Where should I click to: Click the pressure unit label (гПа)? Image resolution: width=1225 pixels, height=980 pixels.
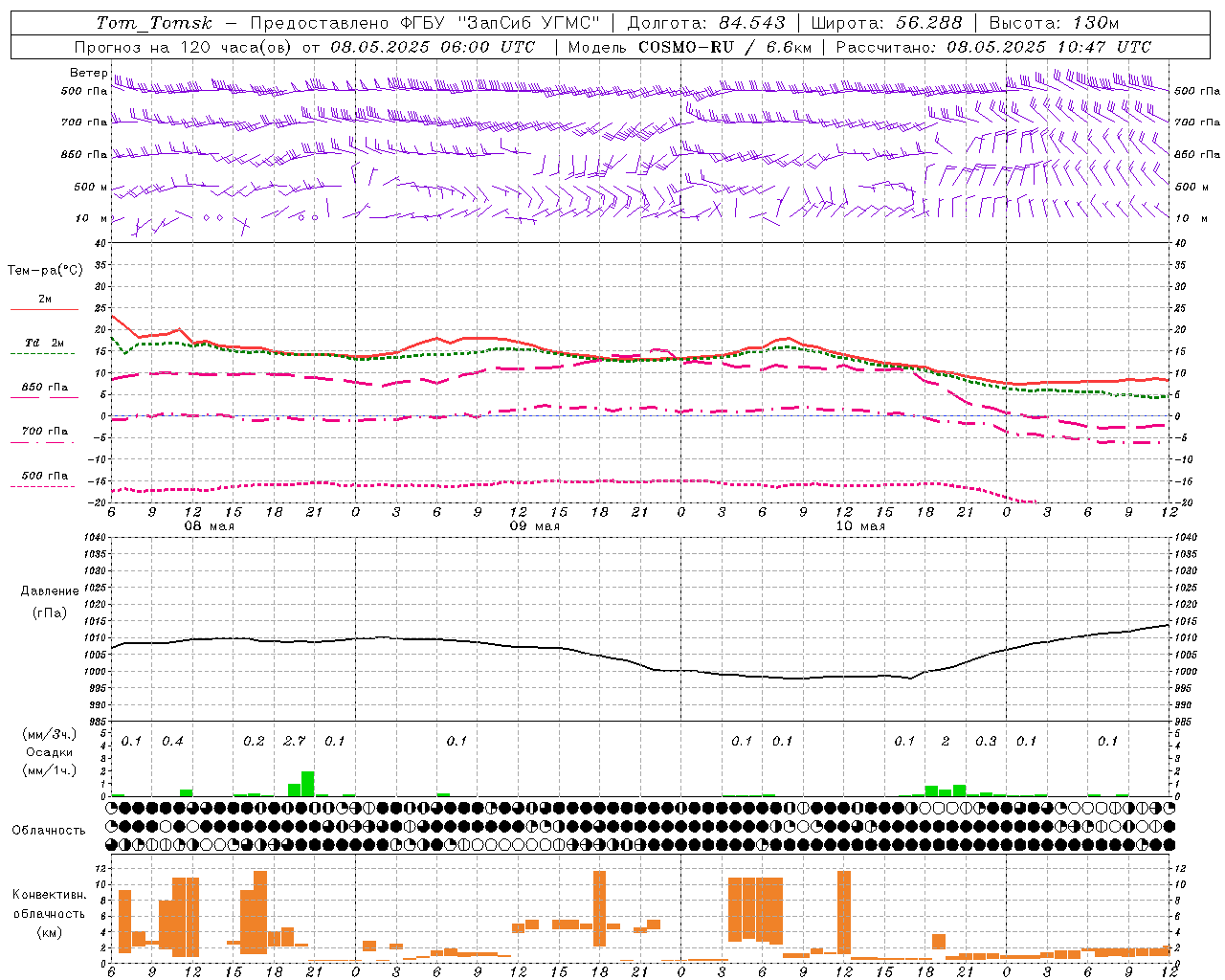click(x=50, y=613)
